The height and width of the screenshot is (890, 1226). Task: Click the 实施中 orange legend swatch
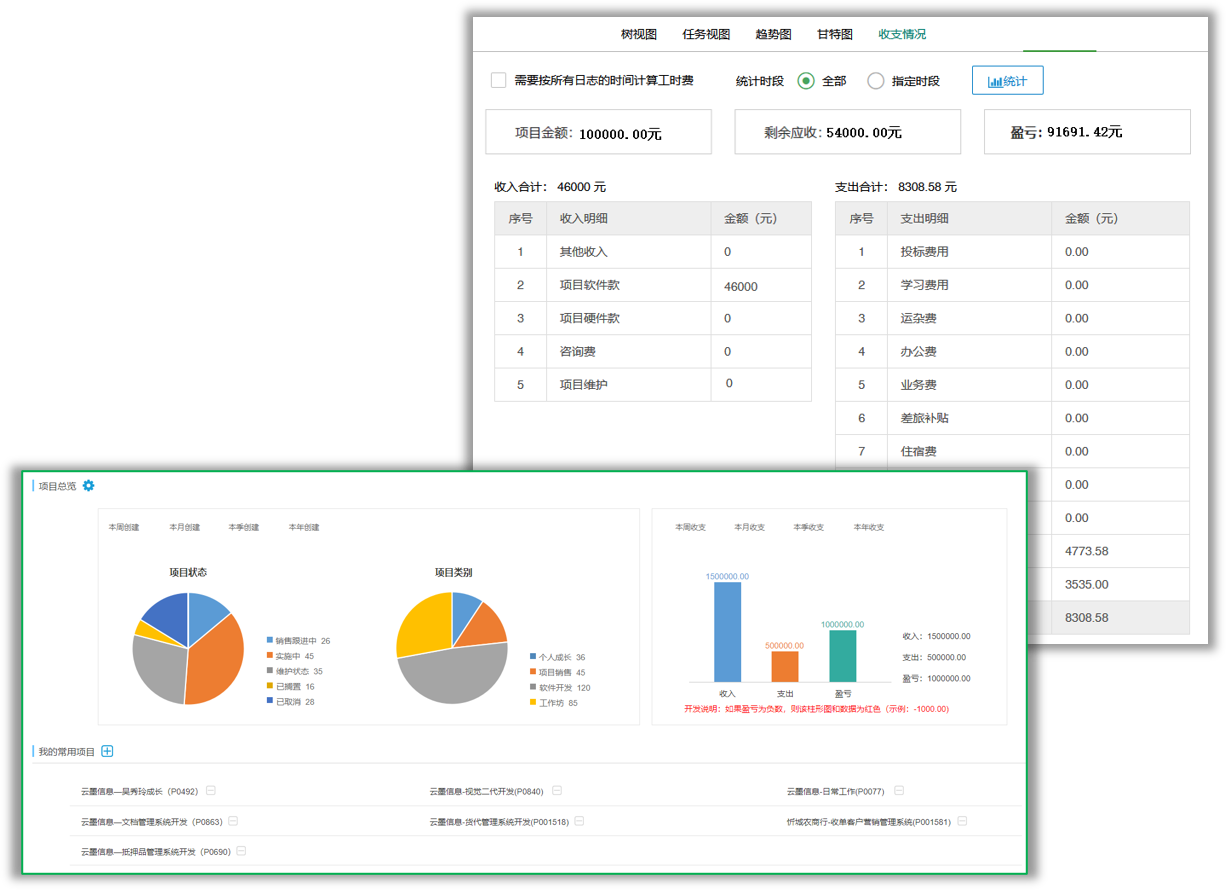270,656
